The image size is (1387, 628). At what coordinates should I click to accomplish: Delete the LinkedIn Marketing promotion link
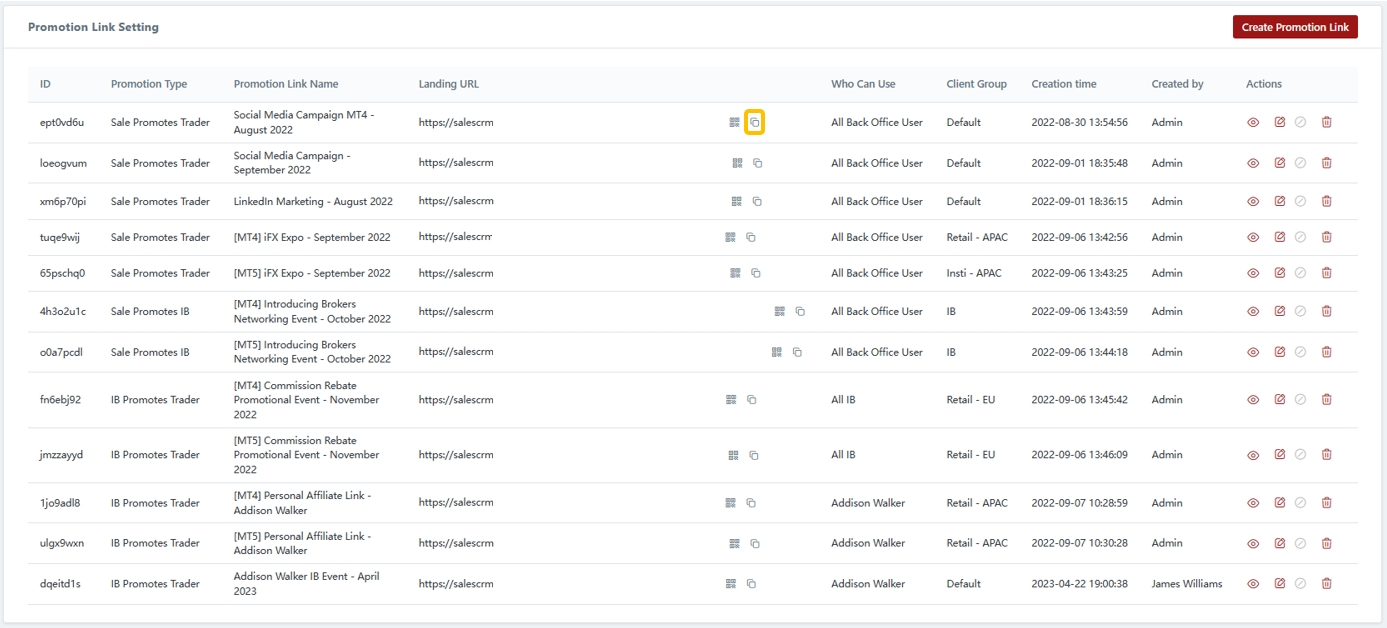[1326, 201]
